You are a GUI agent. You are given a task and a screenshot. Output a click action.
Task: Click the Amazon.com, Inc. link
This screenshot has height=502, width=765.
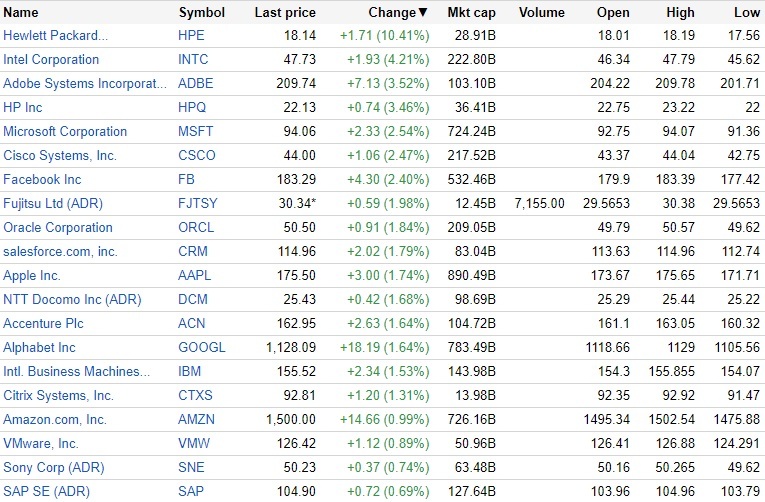pyautogui.click(x=55, y=420)
